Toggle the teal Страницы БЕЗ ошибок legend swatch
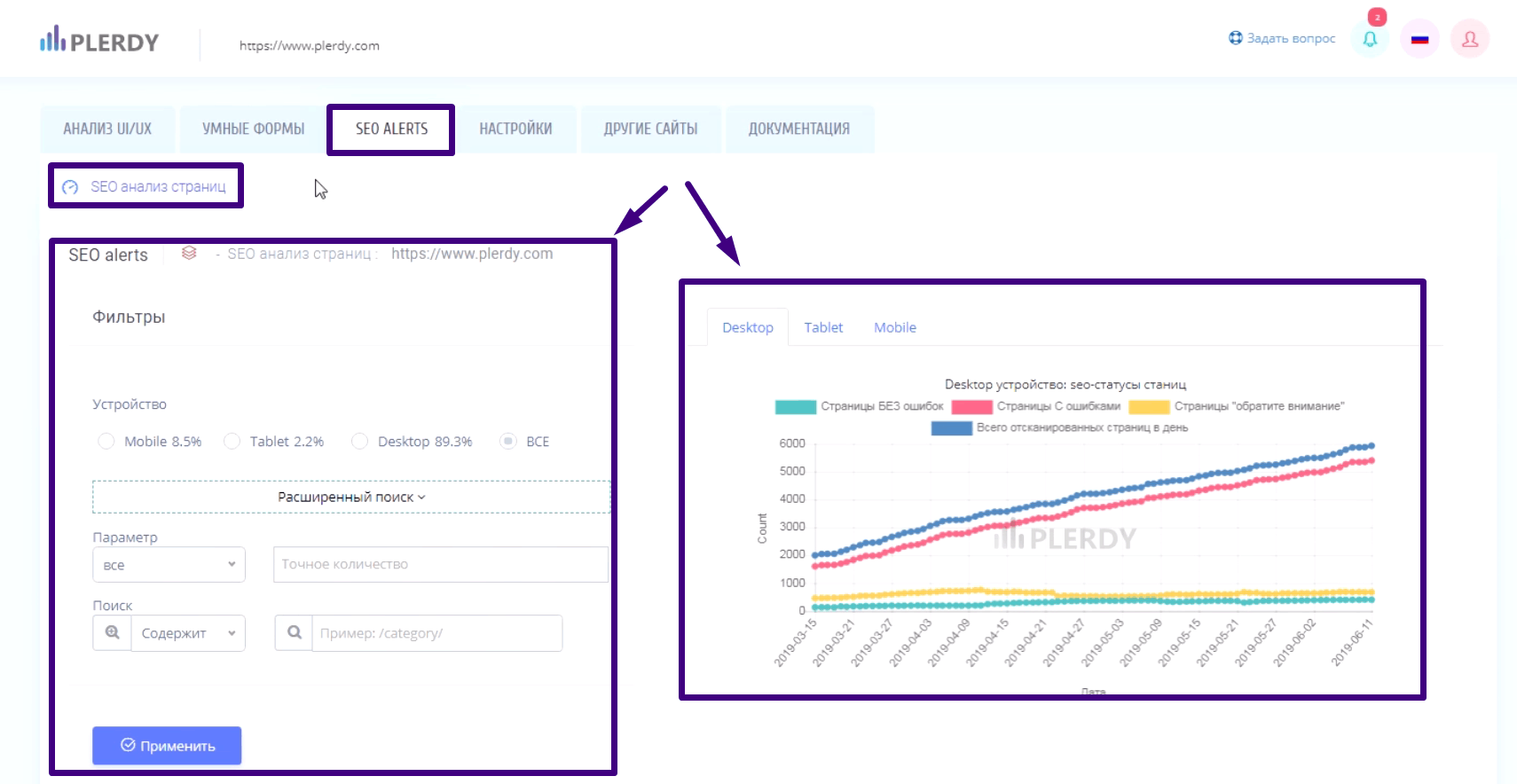Image resolution: width=1517 pixels, height=784 pixels. pyautogui.click(x=795, y=407)
